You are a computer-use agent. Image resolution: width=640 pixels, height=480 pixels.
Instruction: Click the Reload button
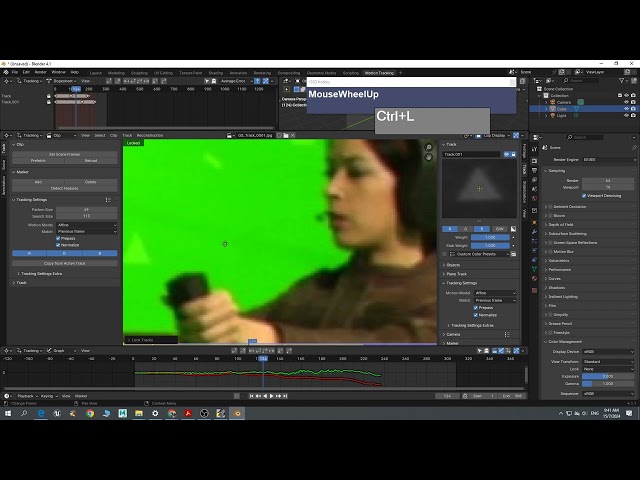pos(91,160)
